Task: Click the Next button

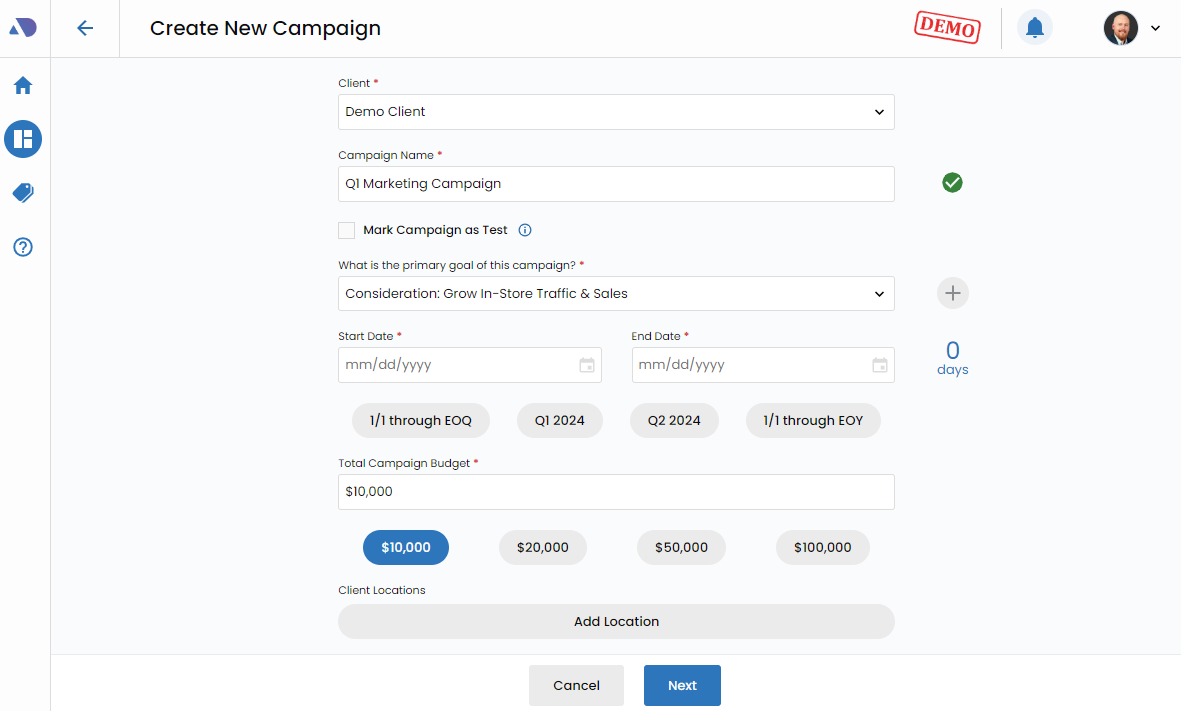Action: pyautogui.click(x=682, y=685)
